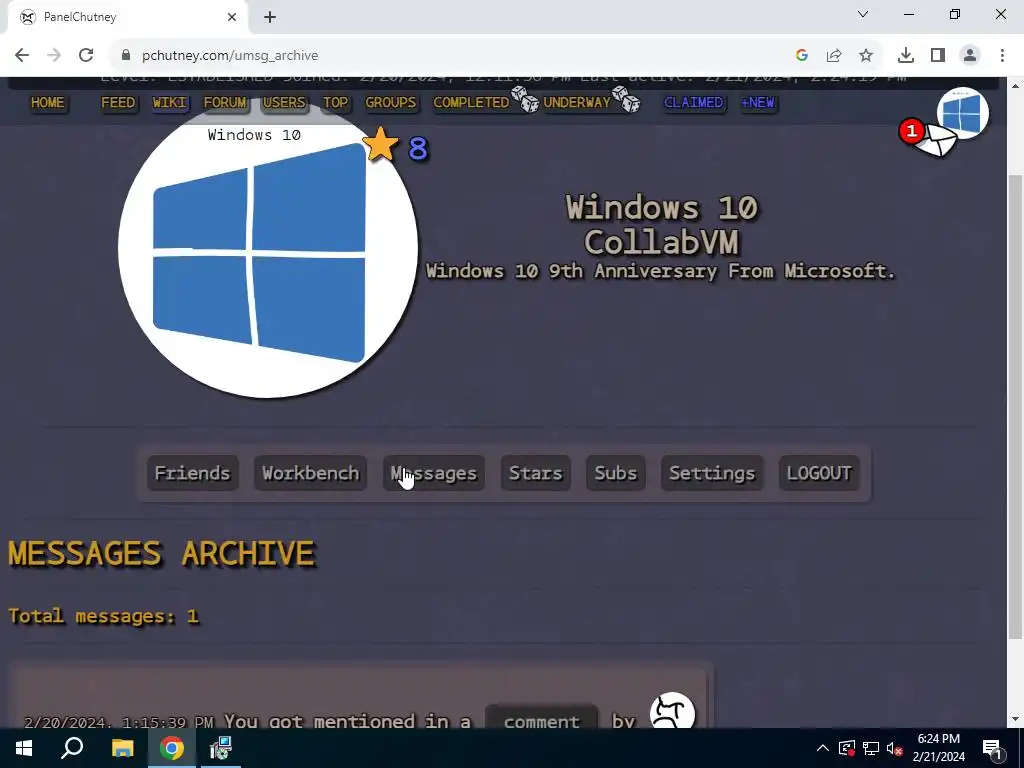Screen dimensions: 1024x768
Task: Open Windows taskbar search
Action: click(x=72, y=748)
